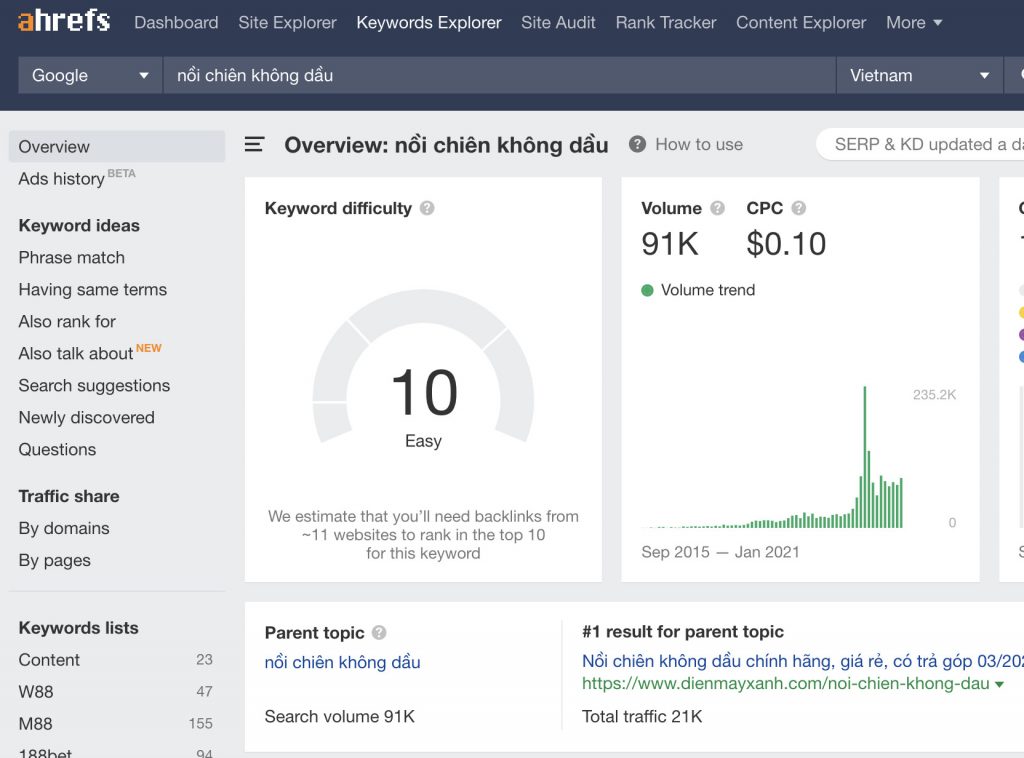Screen dimensions: 1024x758
Task: Go to Site Explorer
Action: pos(287,22)
